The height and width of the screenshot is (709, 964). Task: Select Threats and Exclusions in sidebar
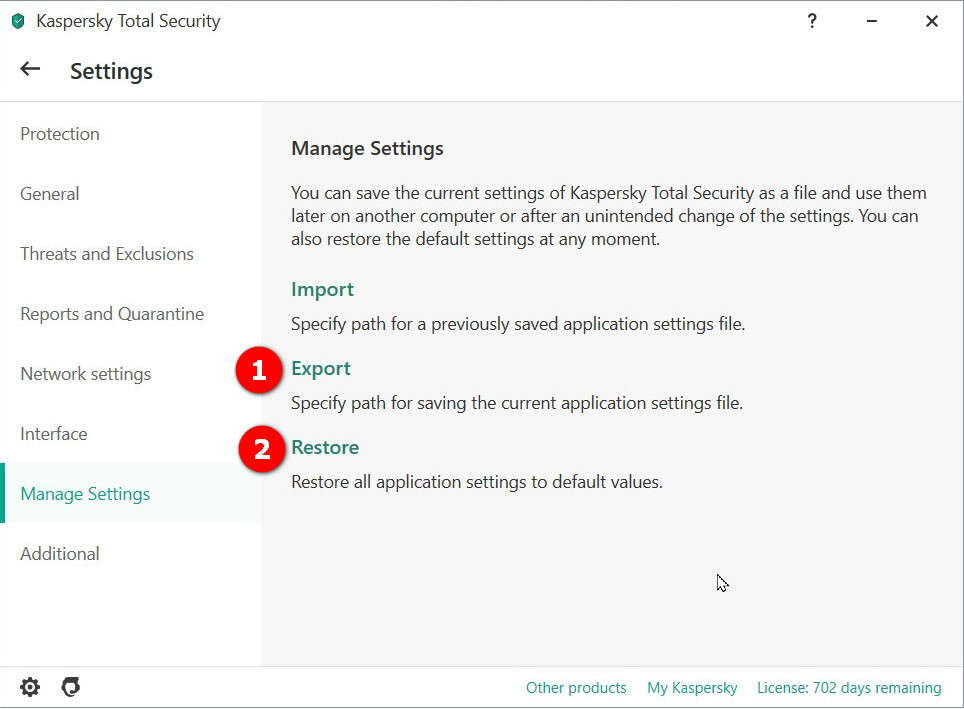107,254
